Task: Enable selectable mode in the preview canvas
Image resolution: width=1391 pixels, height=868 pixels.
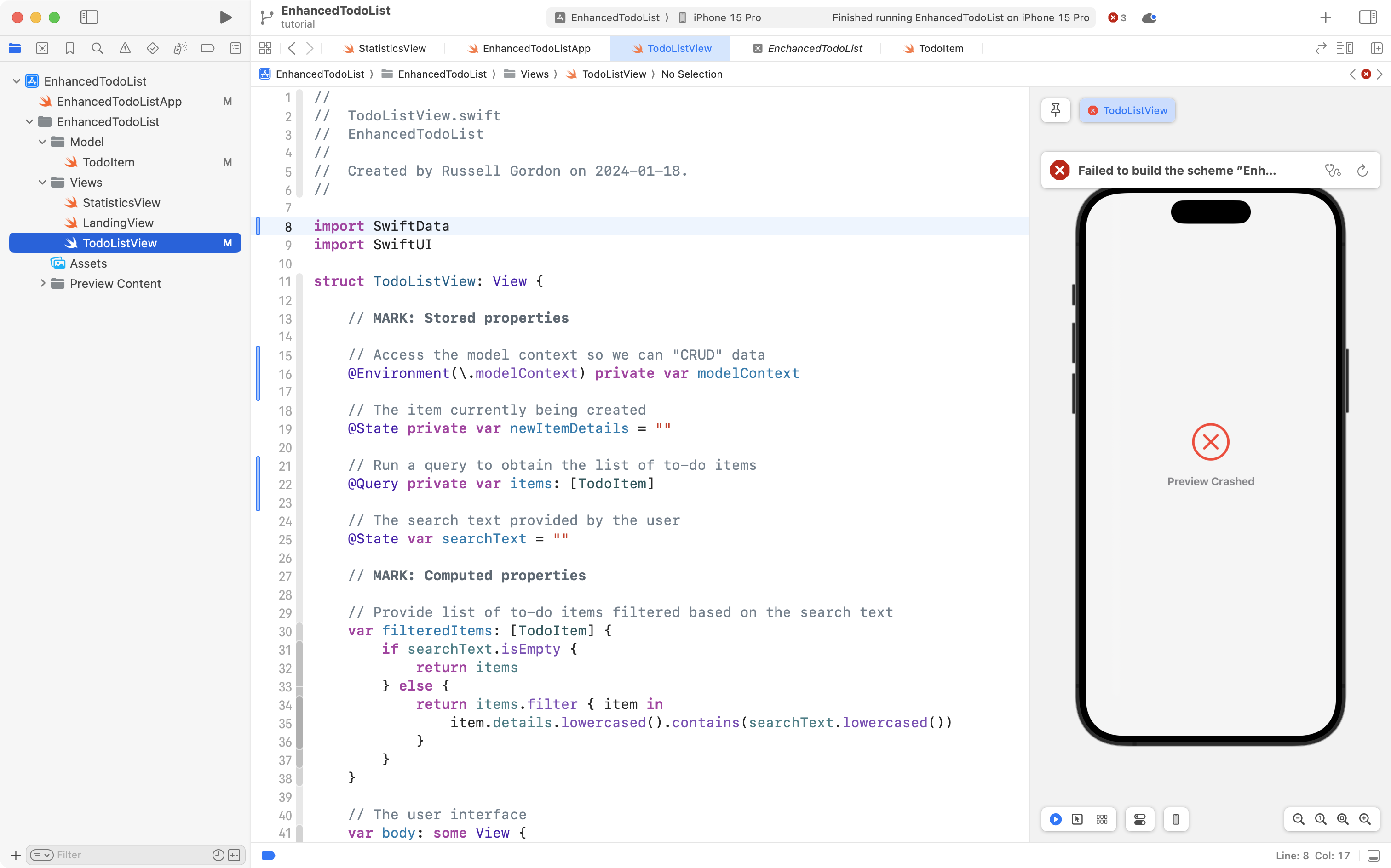Action: (x=1077, y=819)
